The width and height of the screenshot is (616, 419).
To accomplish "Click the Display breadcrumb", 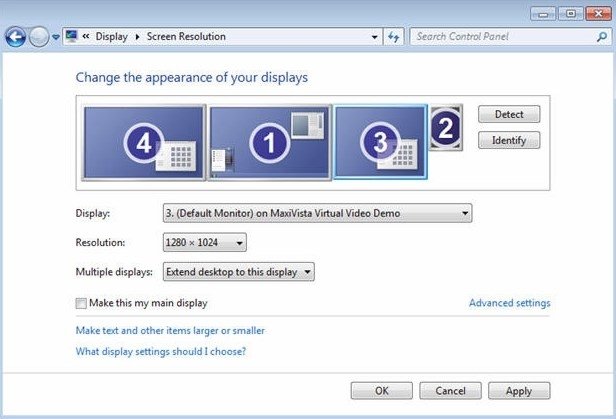I will (112, 37).
